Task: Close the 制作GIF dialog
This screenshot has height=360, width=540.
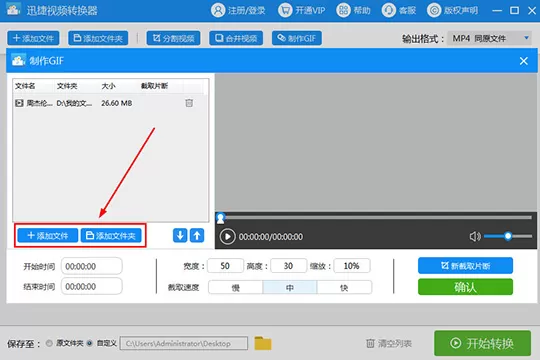Action: pyautogui.click(x=524, y=61)
